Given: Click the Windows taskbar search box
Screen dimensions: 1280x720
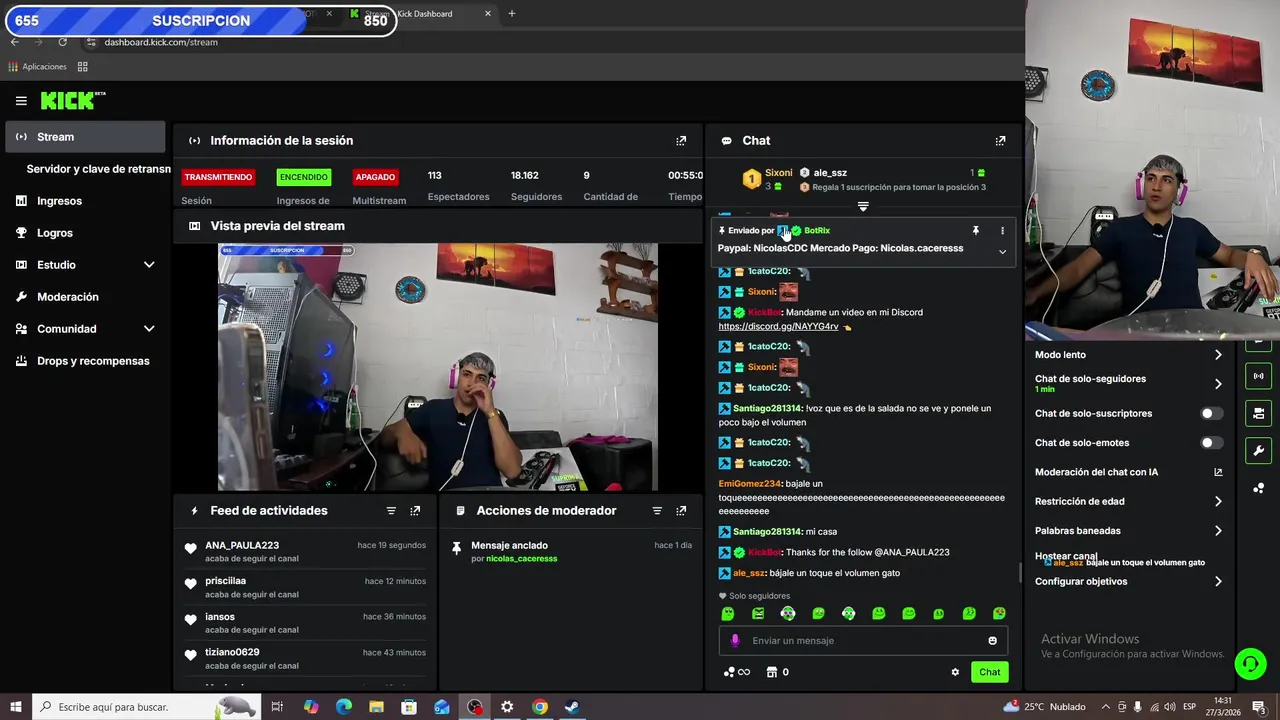Looking at the screenshot, I should point(146,707).
